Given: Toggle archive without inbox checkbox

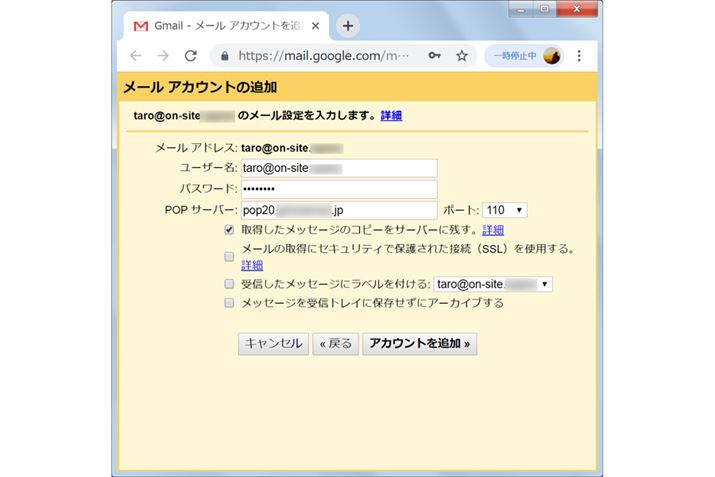Looking at the screenshot, I should click(230, 302).
